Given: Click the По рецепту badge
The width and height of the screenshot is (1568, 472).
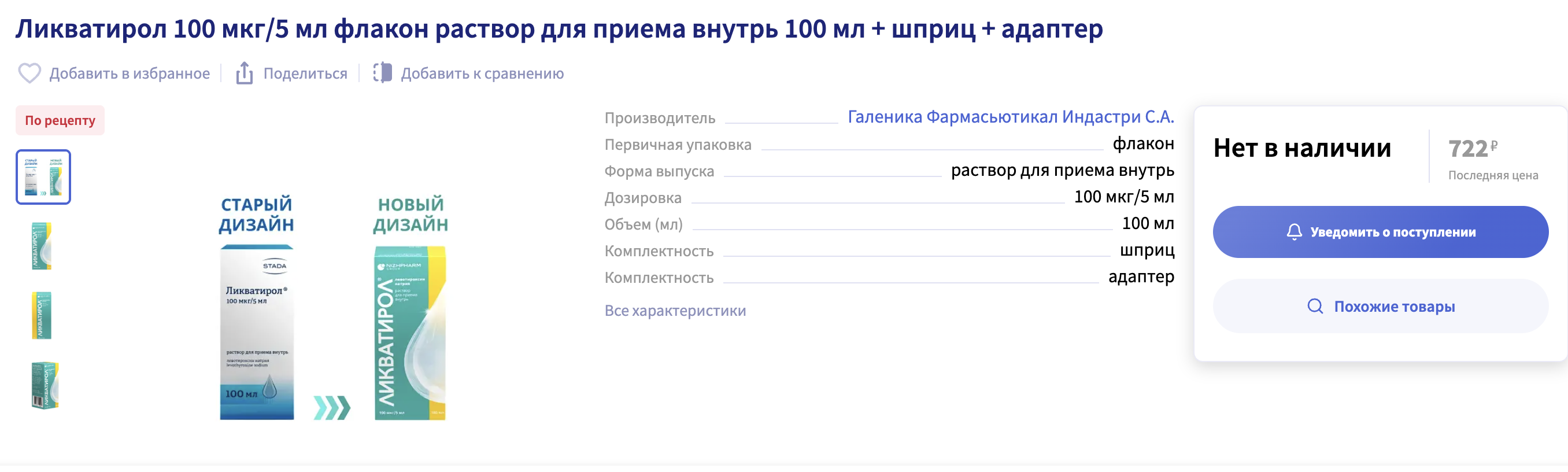Looking at the screenshot, I should [60, 120].
